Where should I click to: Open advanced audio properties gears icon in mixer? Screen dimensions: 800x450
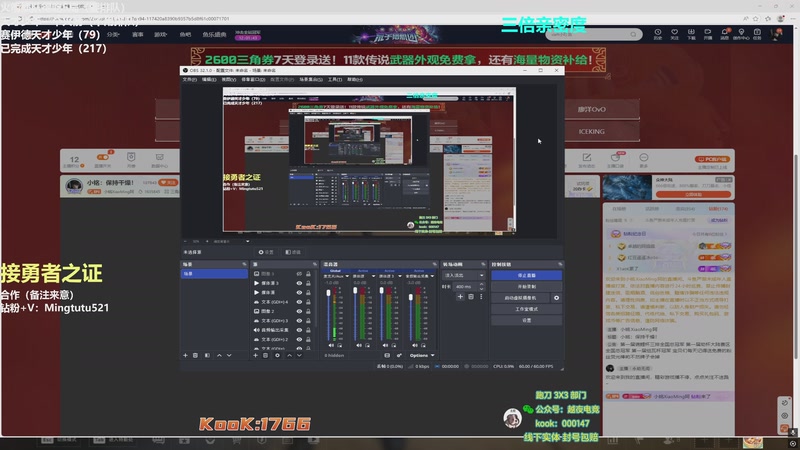tap(399, 355)
